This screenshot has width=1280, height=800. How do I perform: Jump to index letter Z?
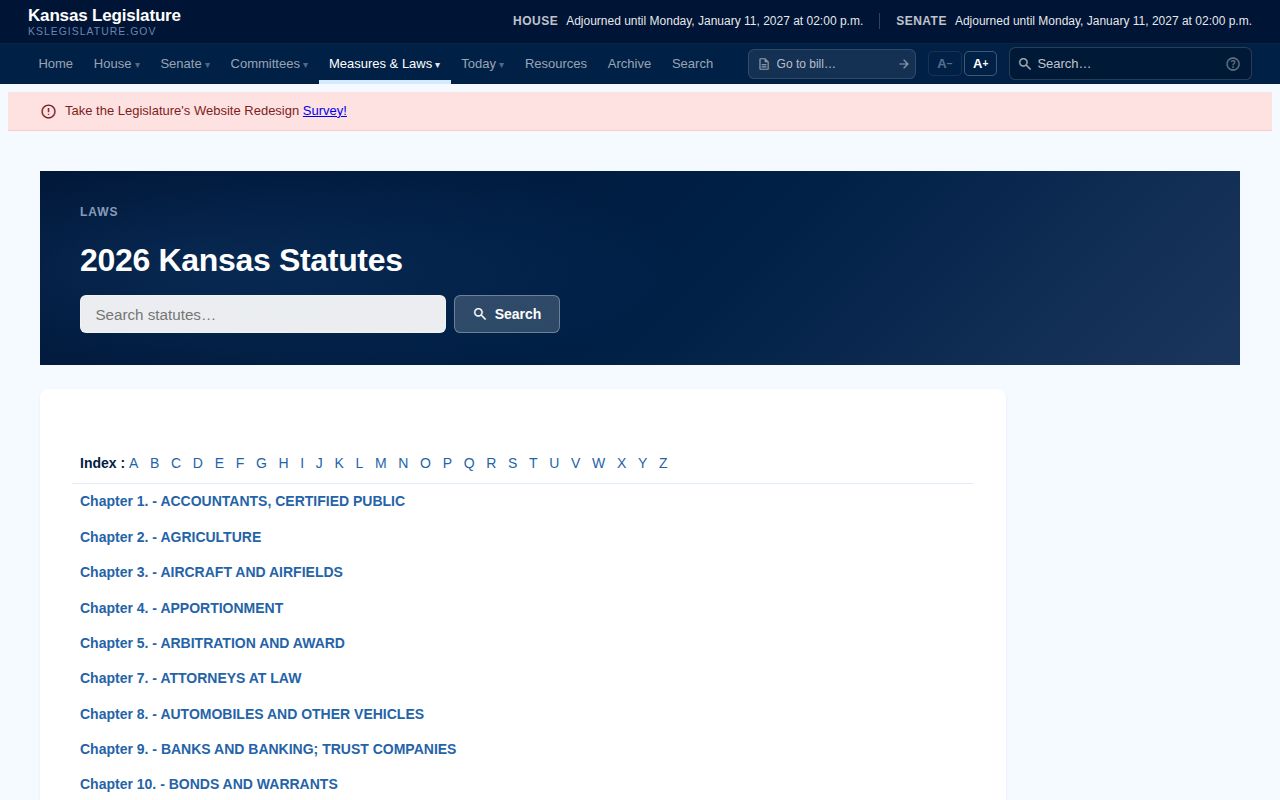663,463
